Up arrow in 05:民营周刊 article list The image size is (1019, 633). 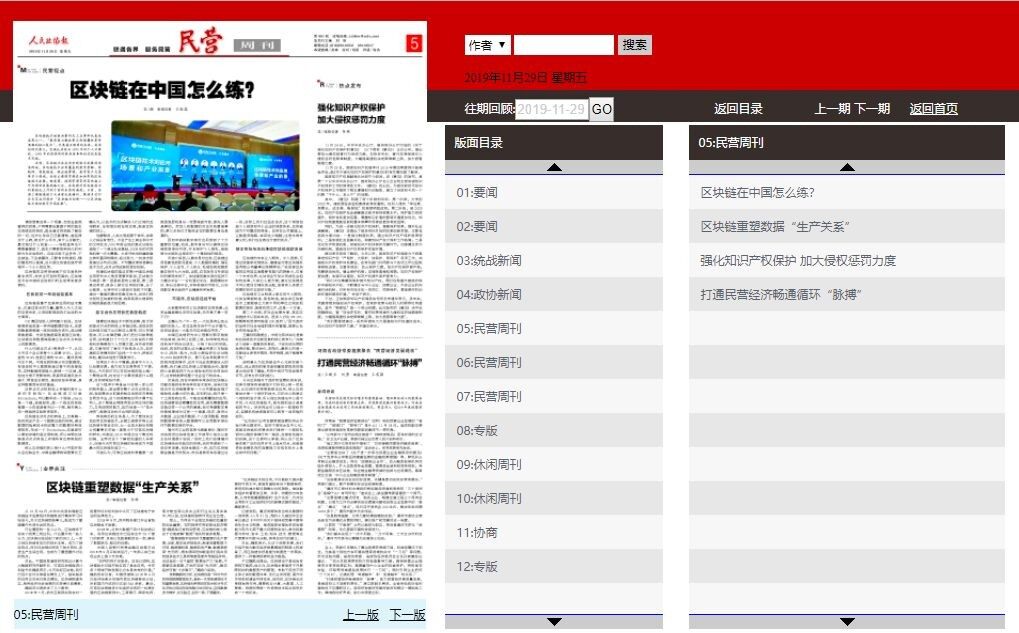click(847, 168)
